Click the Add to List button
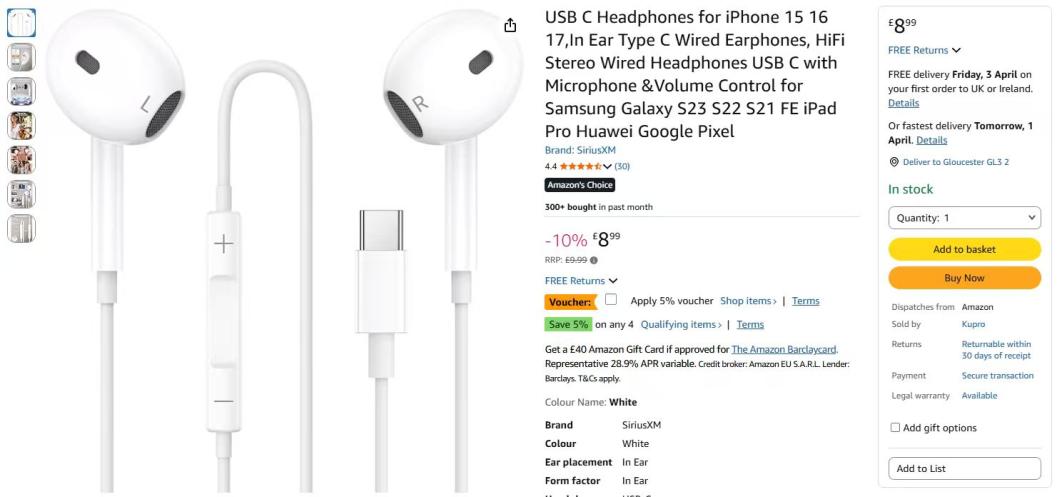This screenshot has height=497, width=1057. [x=965, y=469]
